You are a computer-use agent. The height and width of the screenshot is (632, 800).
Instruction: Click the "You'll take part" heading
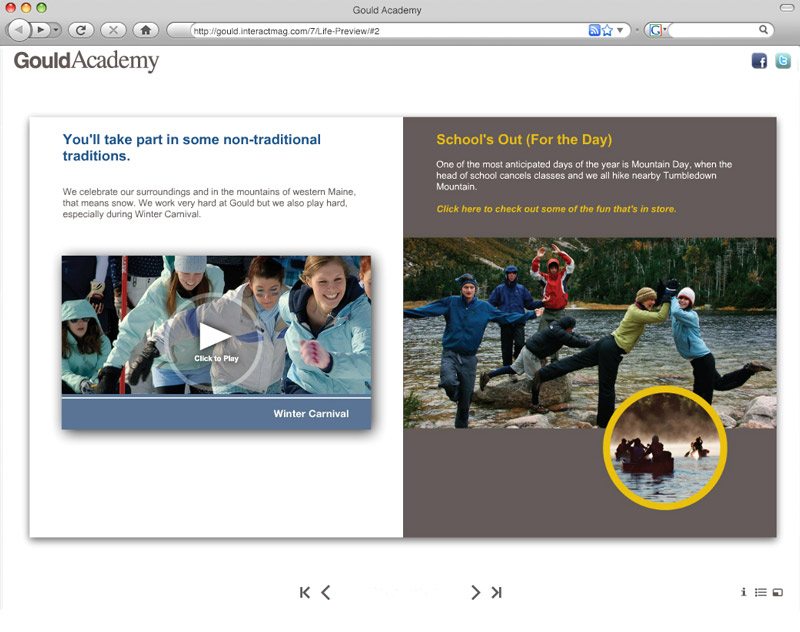tap(192, 147)
